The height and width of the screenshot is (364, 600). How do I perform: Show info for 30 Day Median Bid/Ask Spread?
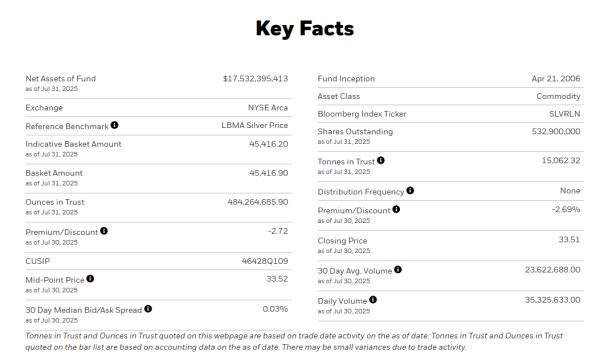pyautogui.click(x=148, y=309)
